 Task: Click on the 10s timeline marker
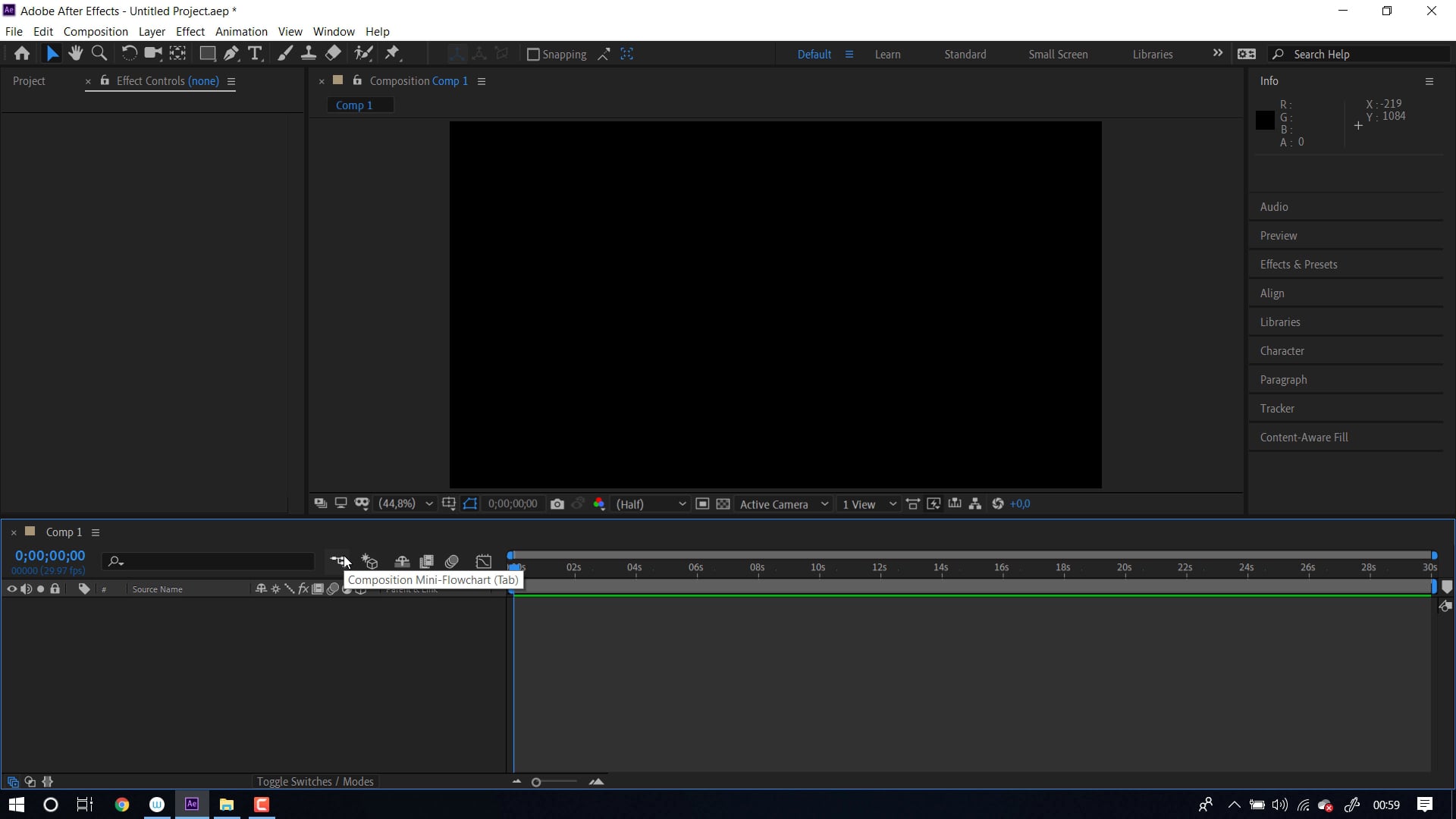tap(817, 567)
